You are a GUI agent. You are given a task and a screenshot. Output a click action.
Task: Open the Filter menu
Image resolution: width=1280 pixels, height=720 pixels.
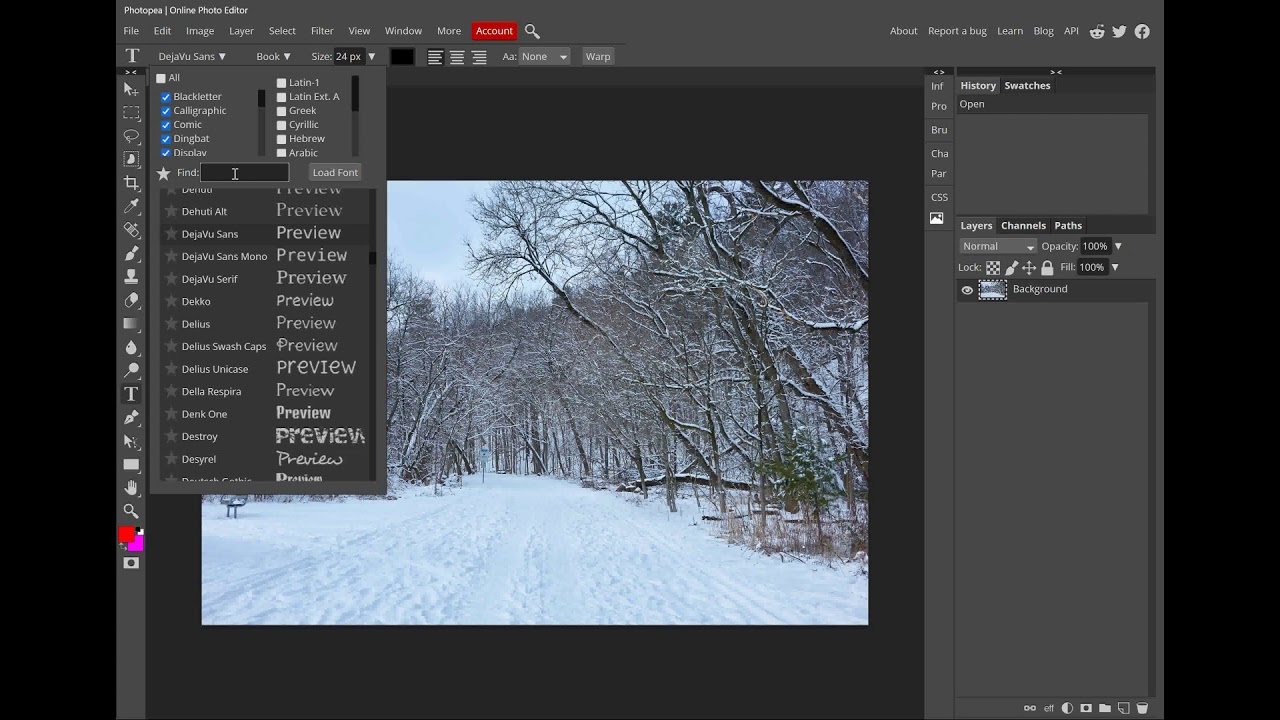[322, 31]
